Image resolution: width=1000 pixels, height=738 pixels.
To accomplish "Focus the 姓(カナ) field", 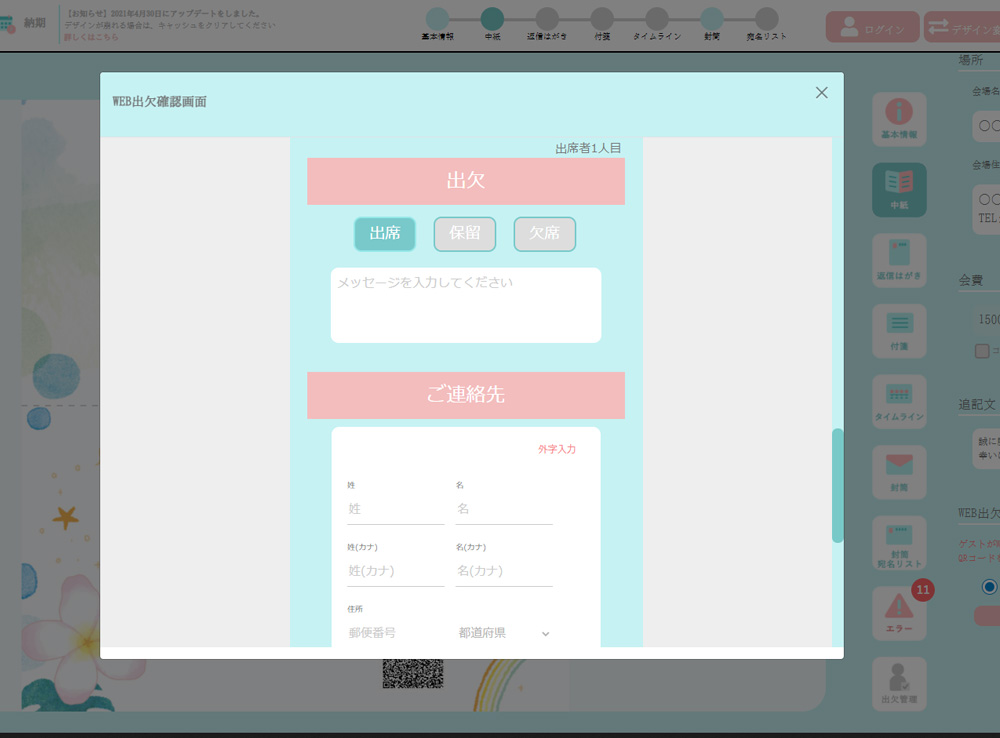I will (395, 571).
